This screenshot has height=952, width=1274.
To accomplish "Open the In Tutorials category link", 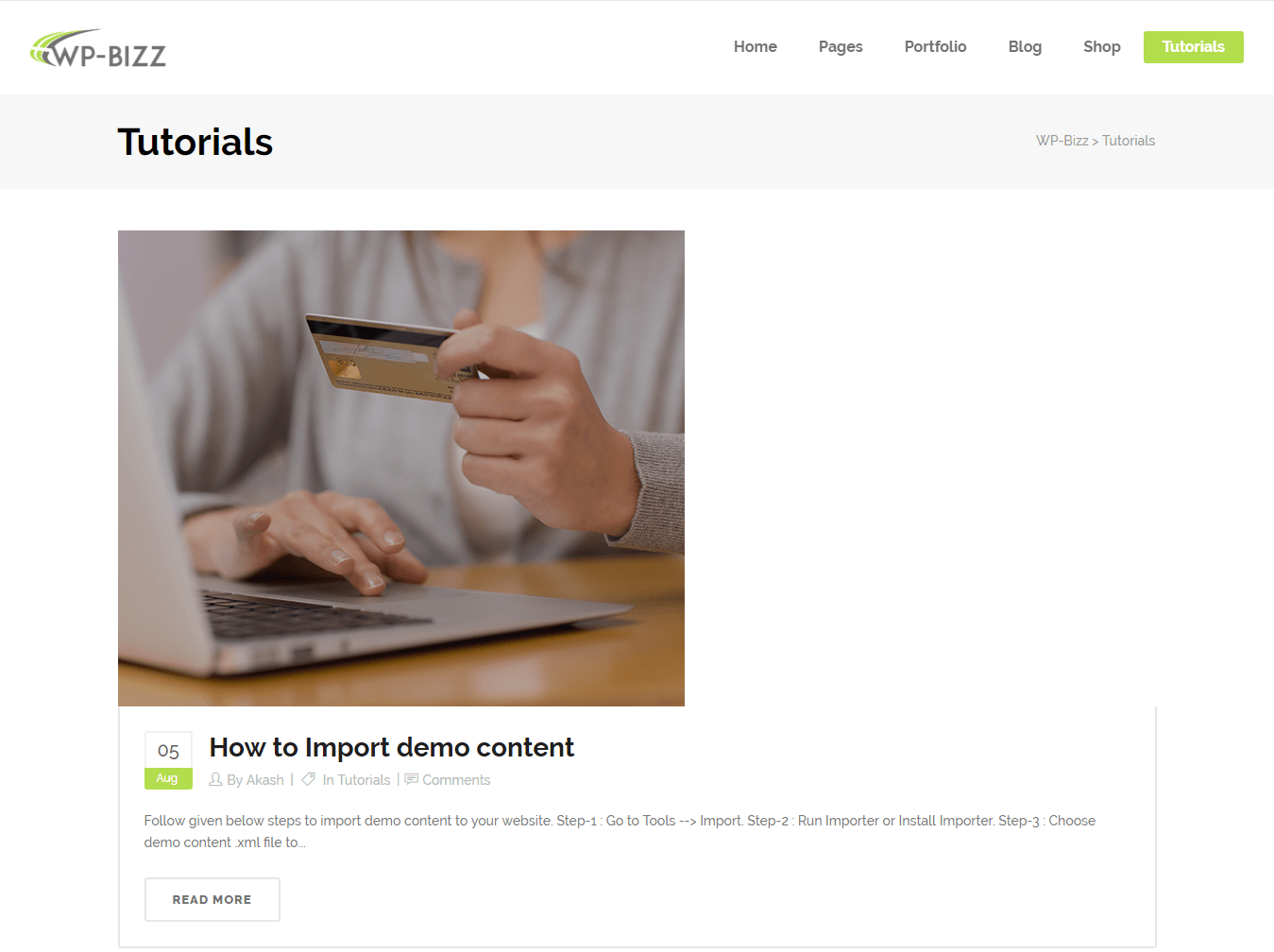I will (x=356, y=780).
